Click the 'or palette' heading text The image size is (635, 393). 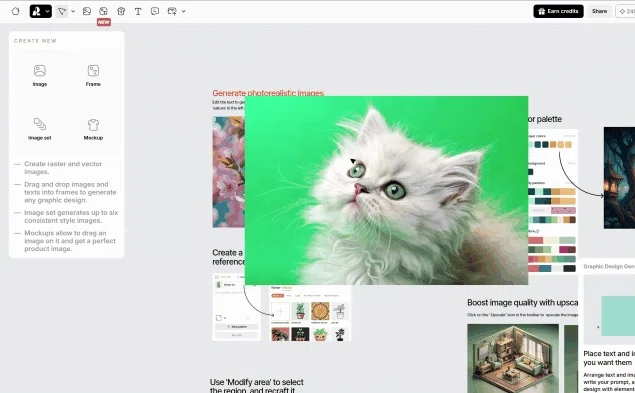(545, 119)
